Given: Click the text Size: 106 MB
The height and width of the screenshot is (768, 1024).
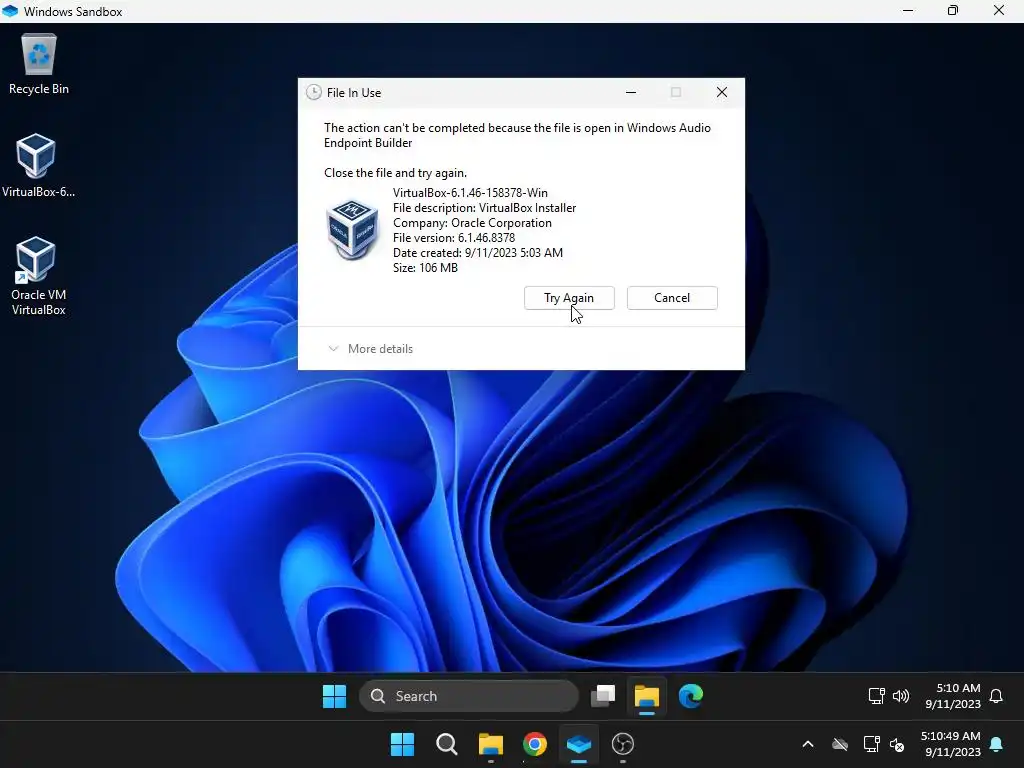Looking at the screenshot, I should (x=425, y=268).
